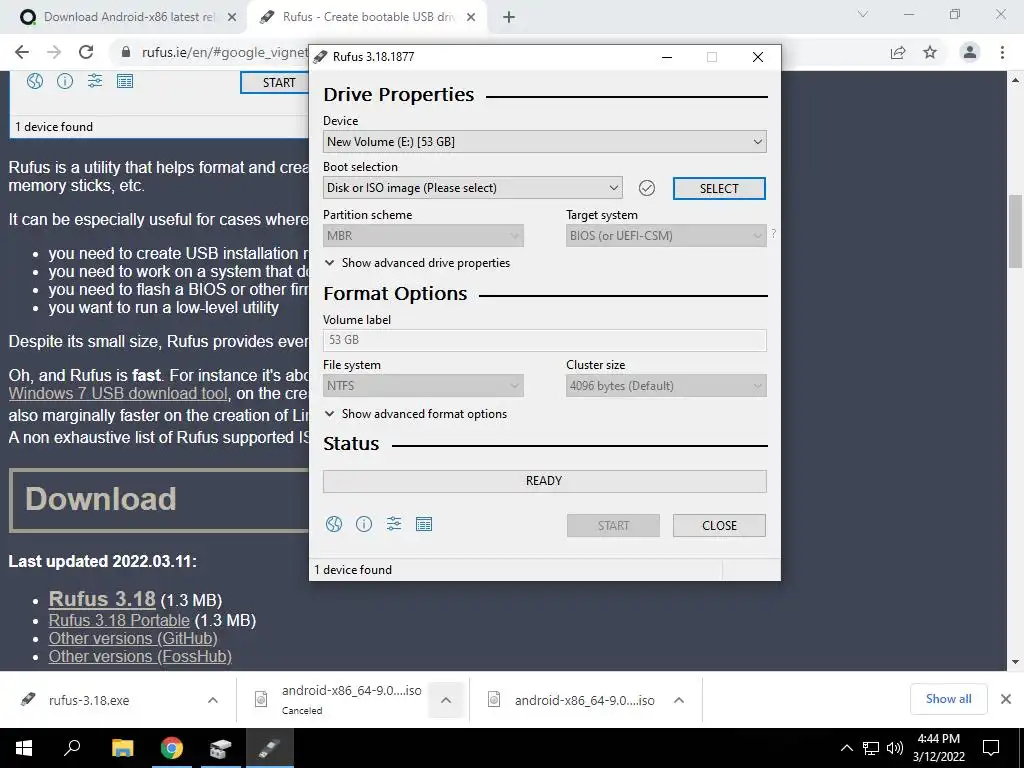
Task: Open Windows 7 USB download tool link
Action: pyautogui.click(x=118, y=393)
